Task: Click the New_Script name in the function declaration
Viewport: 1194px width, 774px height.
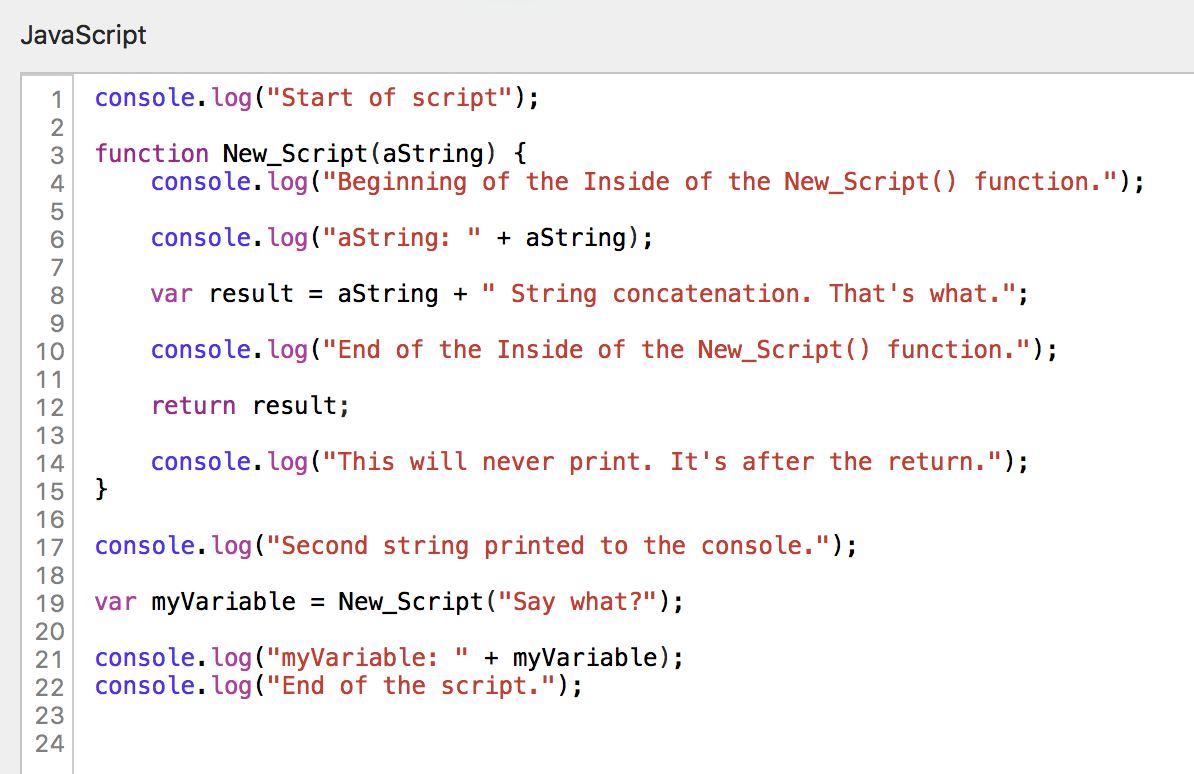Action: click(x=295, y=154)
